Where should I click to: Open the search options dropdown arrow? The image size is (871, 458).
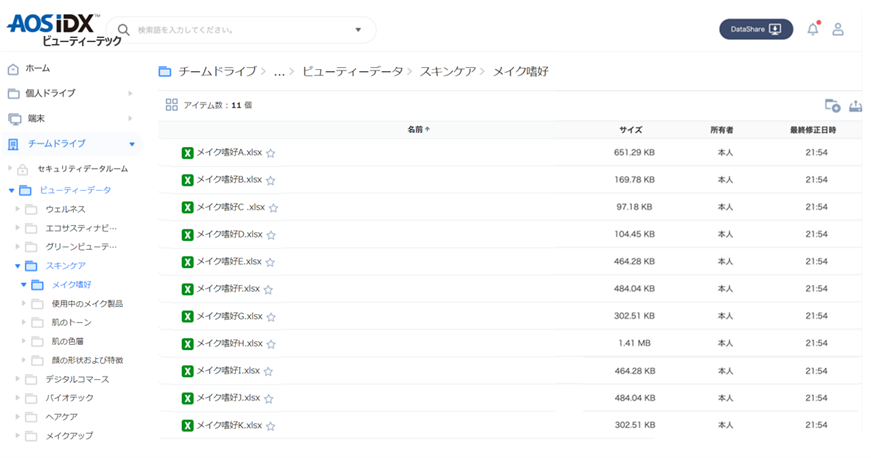click(358, 30)
